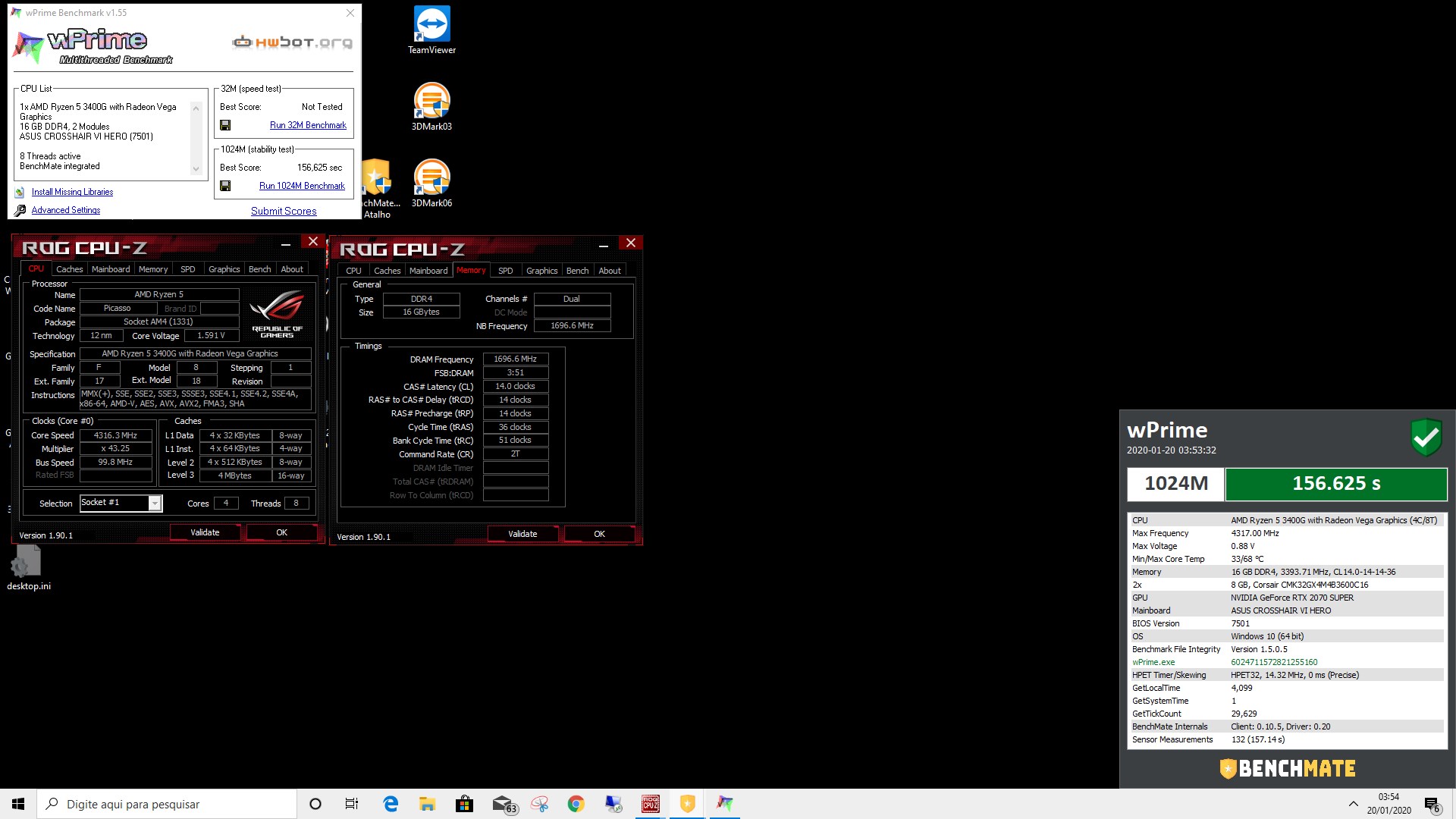Open Mainboard tab in left CPU-Z window
Viewport: 1456px width, 819px height.
pos(111,269)
